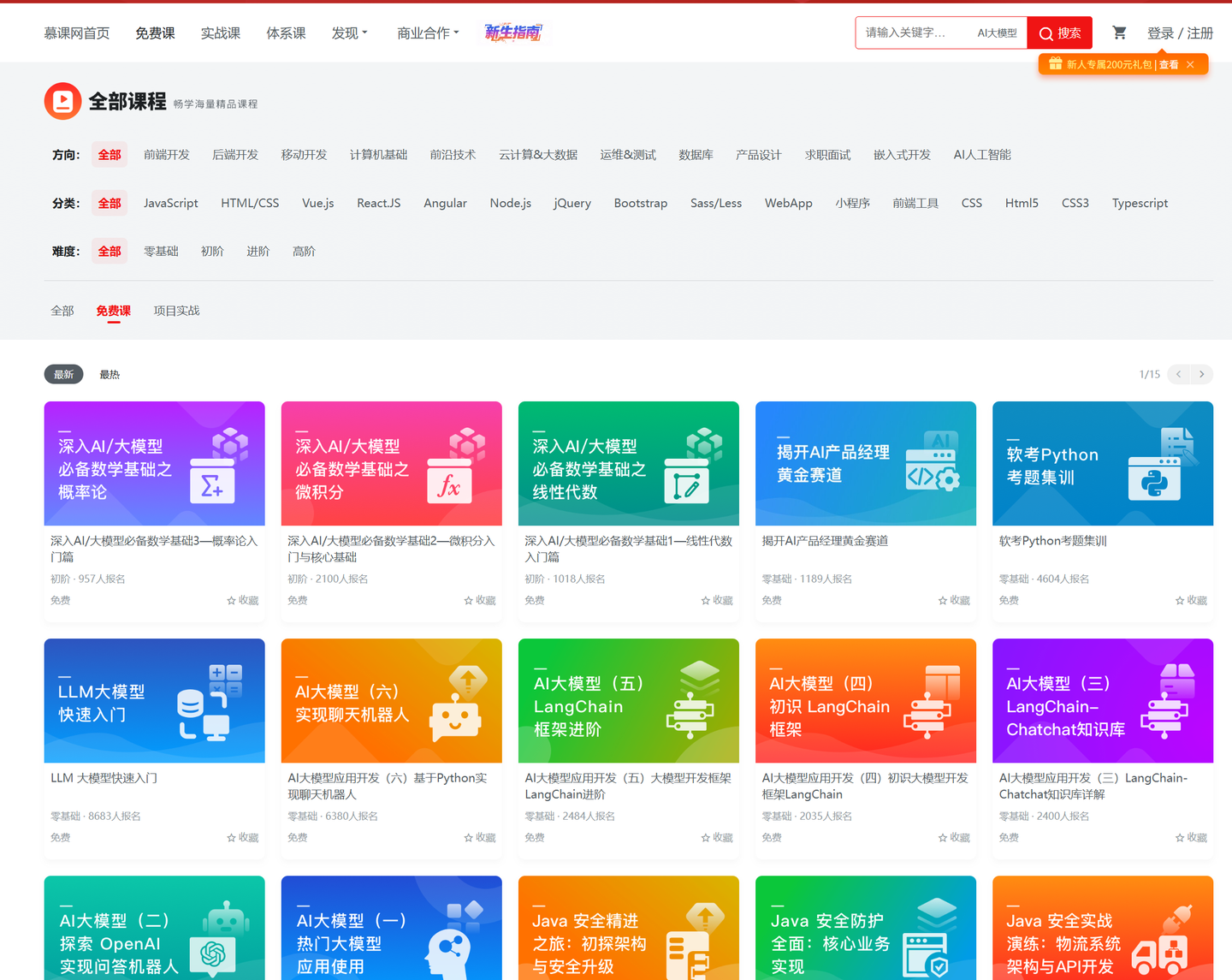Viewport: 1232px width, 980px height.
Task: Open title AI大模型应用开发(三)LangChain-Chatchat知识库详解
Action: point(1093,786)
